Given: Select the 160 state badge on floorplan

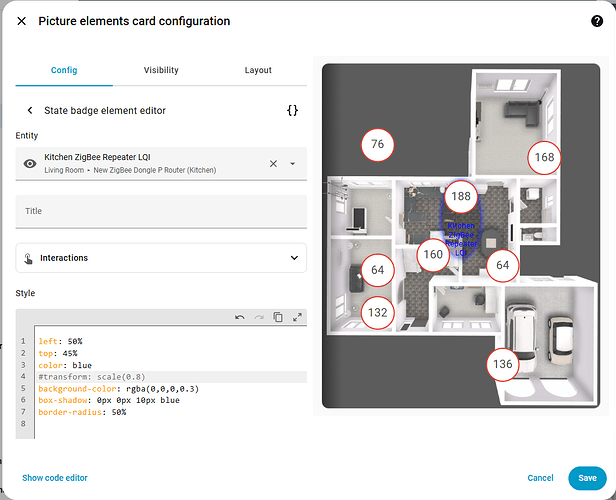Looking at the screenshot, I should [x=433, y=255].
